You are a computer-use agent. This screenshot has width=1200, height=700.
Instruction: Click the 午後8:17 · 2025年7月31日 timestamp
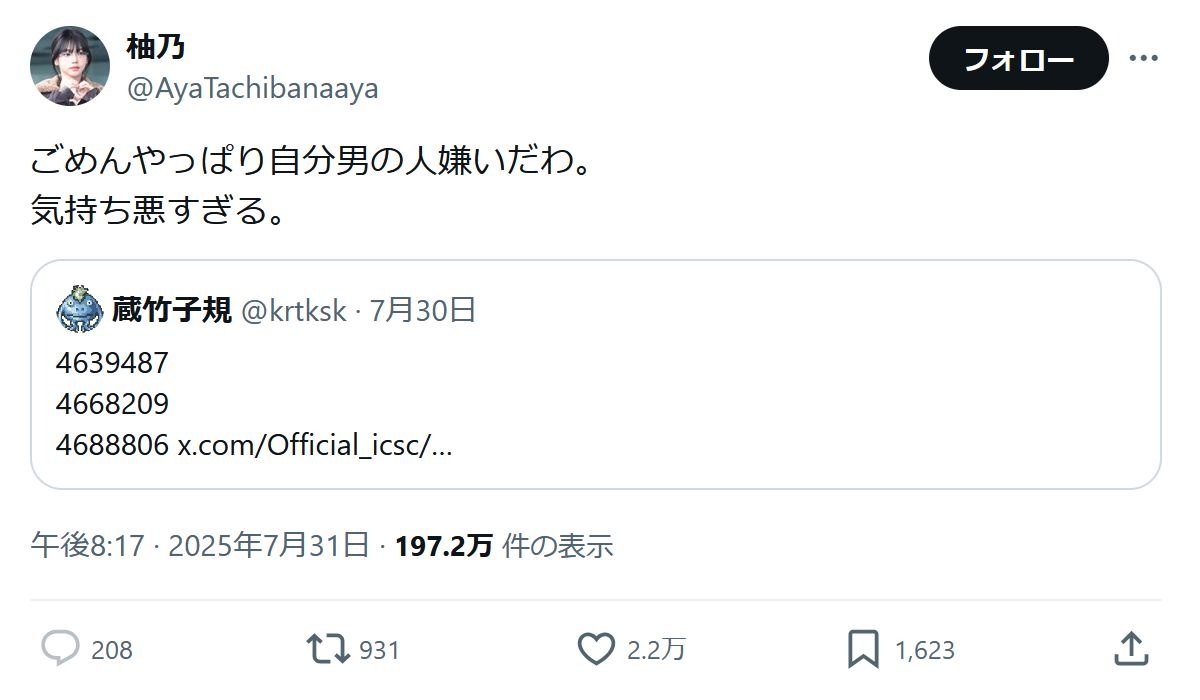200,545
